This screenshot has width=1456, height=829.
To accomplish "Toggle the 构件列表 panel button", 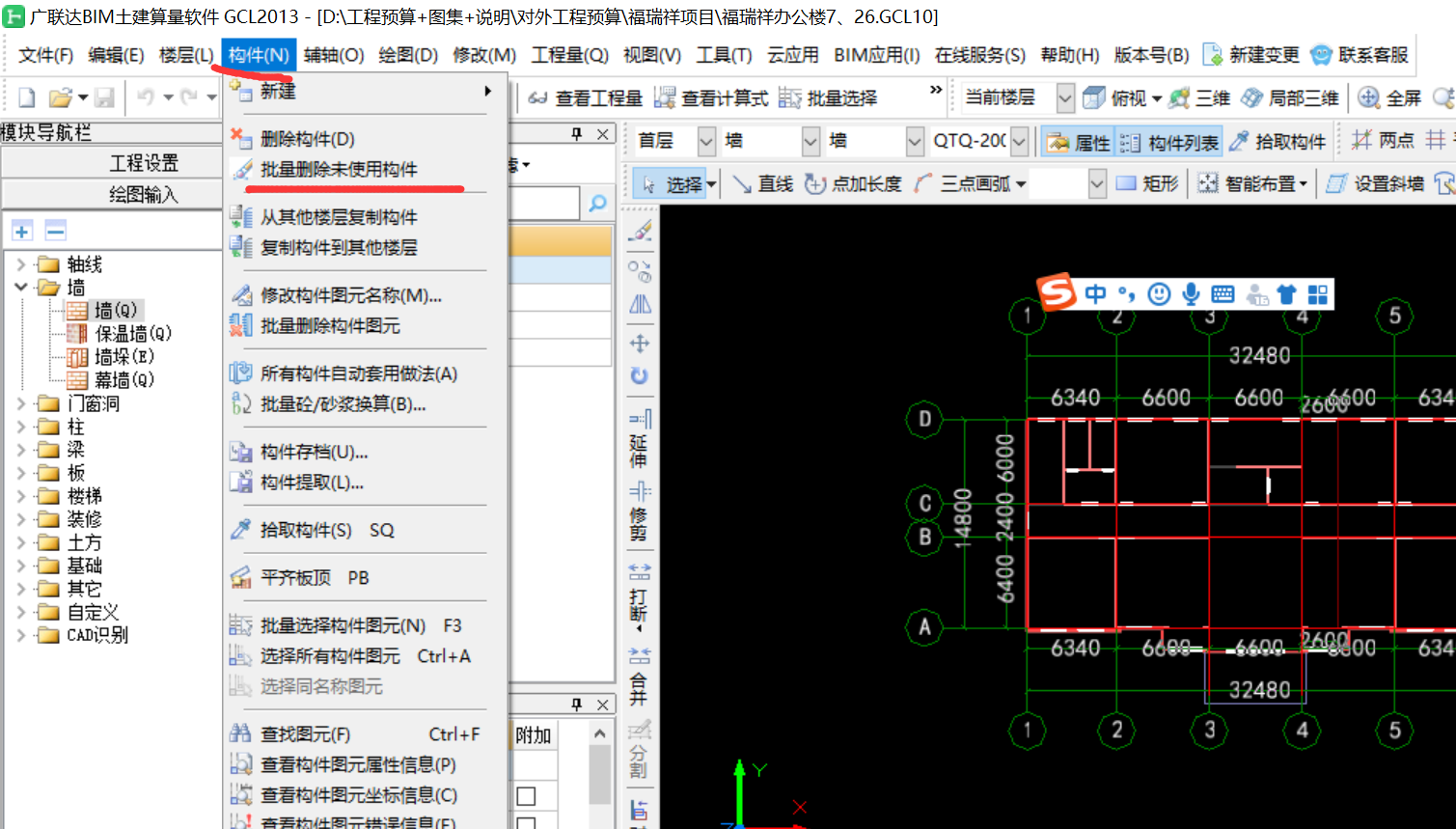I will coord(1169,142).
